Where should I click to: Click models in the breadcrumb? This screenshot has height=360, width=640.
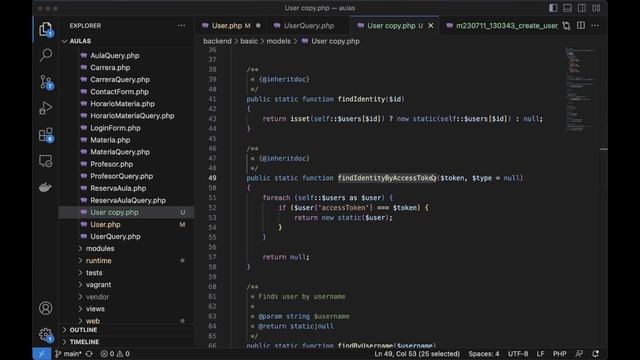pos(279,41)
